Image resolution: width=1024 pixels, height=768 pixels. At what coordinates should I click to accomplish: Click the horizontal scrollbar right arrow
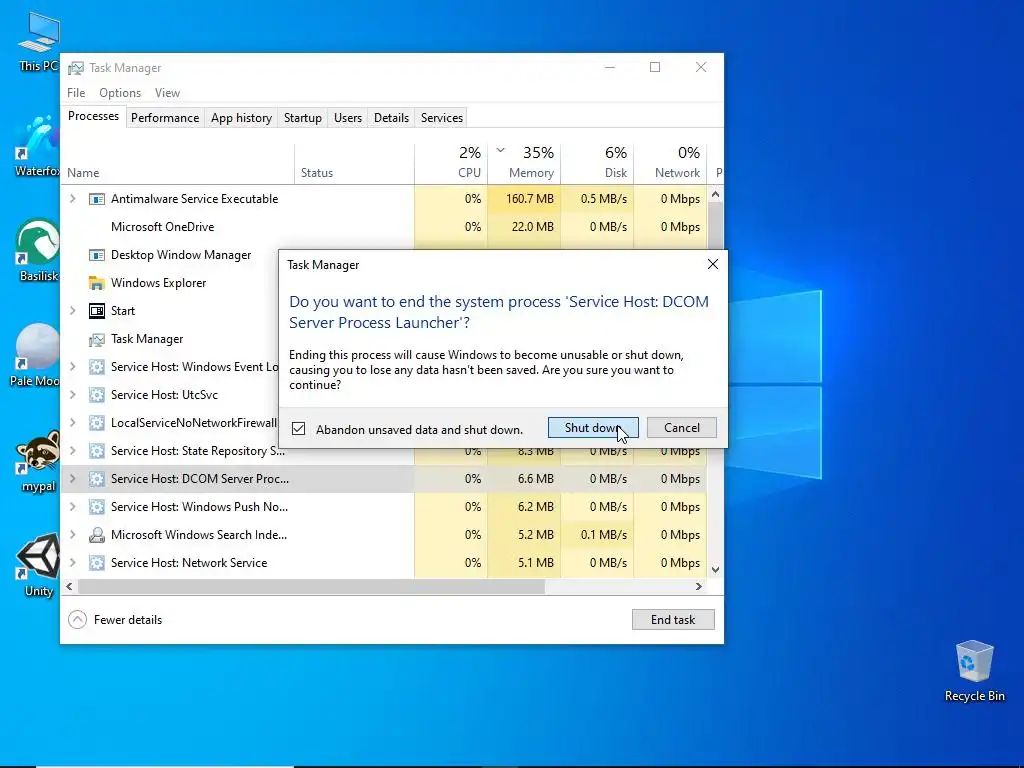point(699,586)
